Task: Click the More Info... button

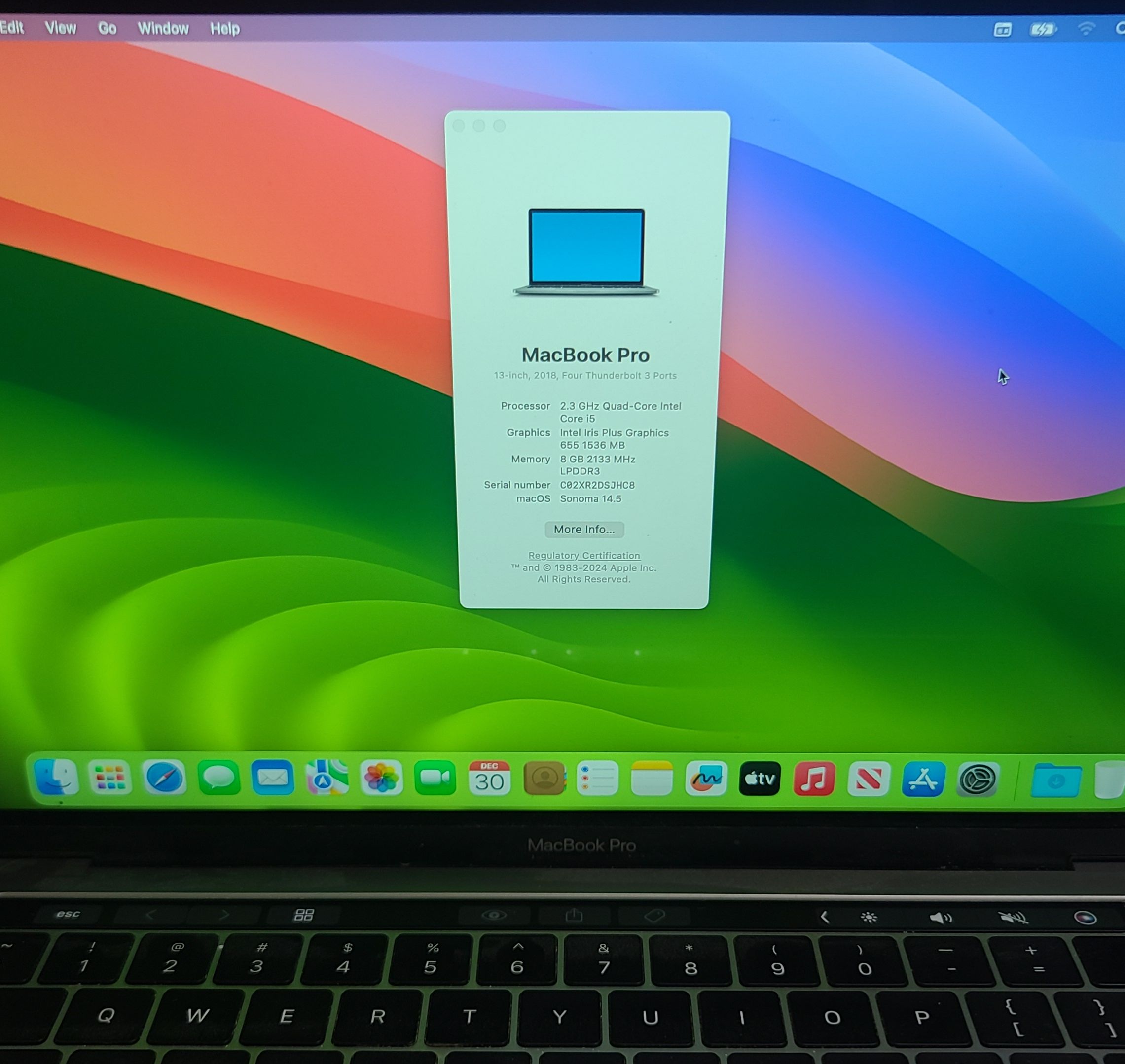Action: tap(584, 529)
